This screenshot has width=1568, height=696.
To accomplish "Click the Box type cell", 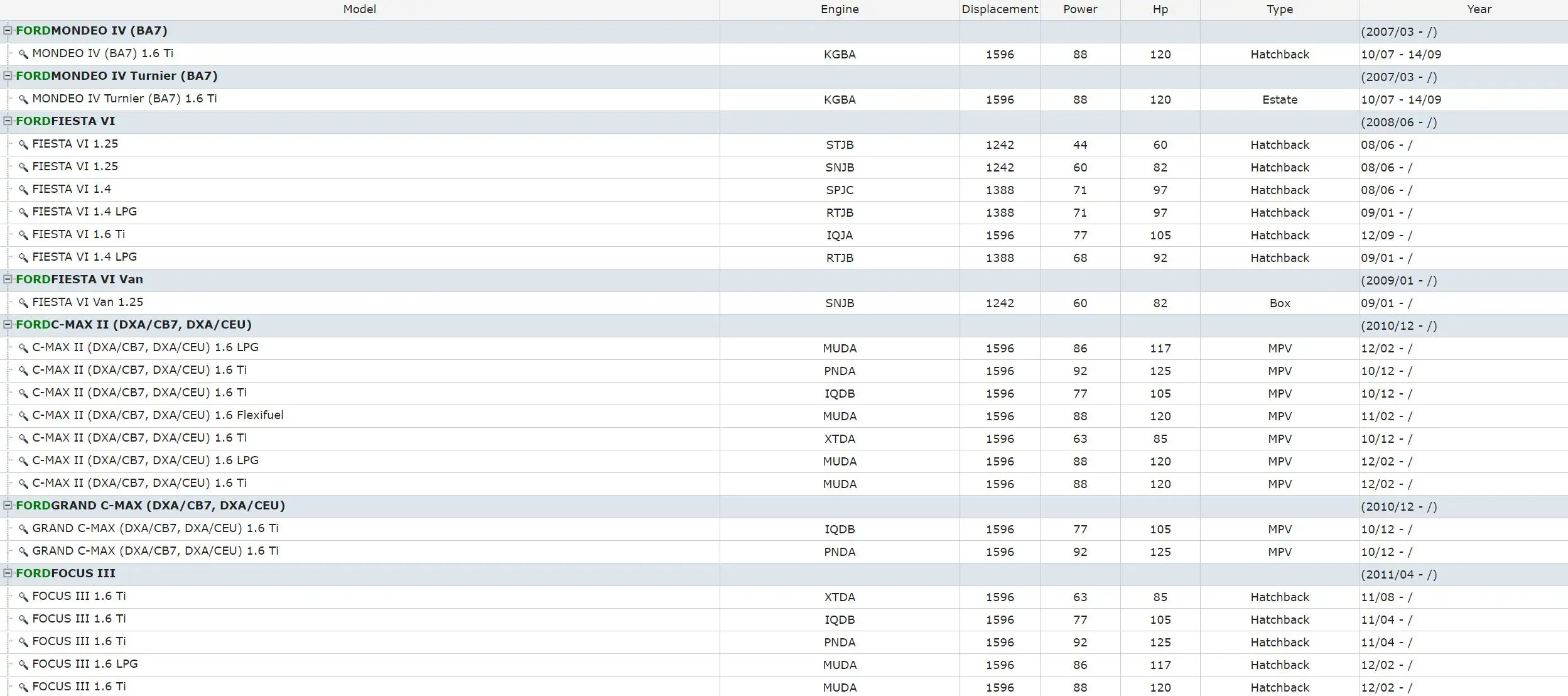I will (1280, 303).
